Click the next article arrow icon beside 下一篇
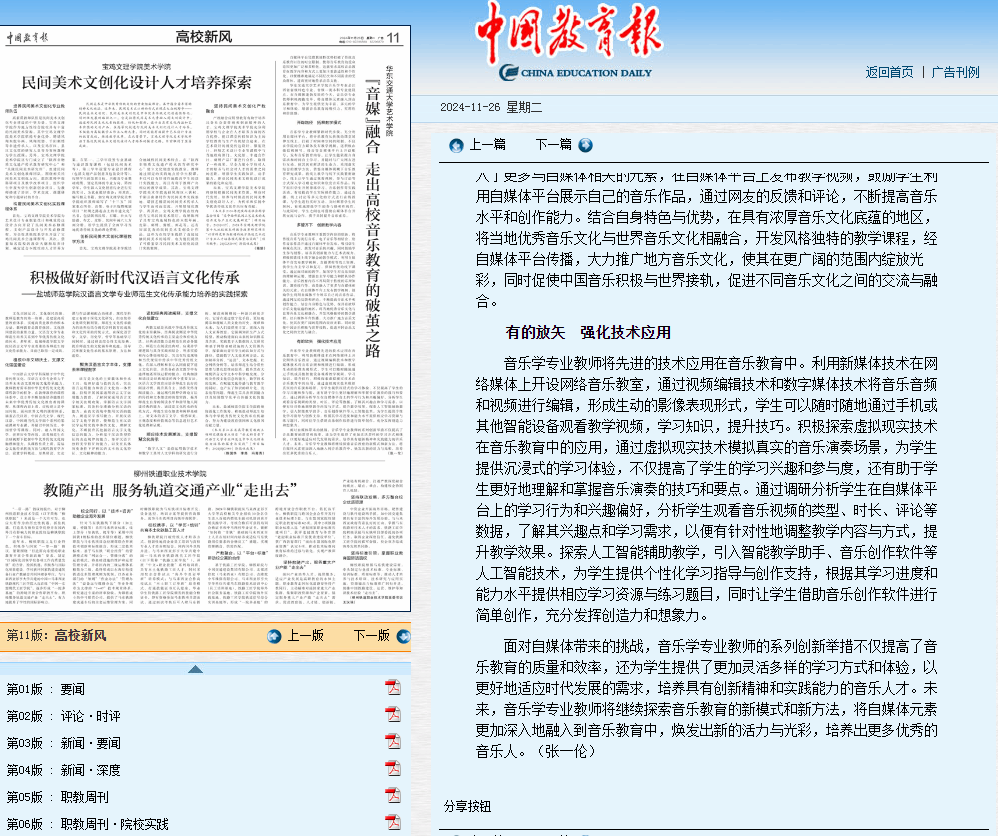 click(x=585, y=145)
